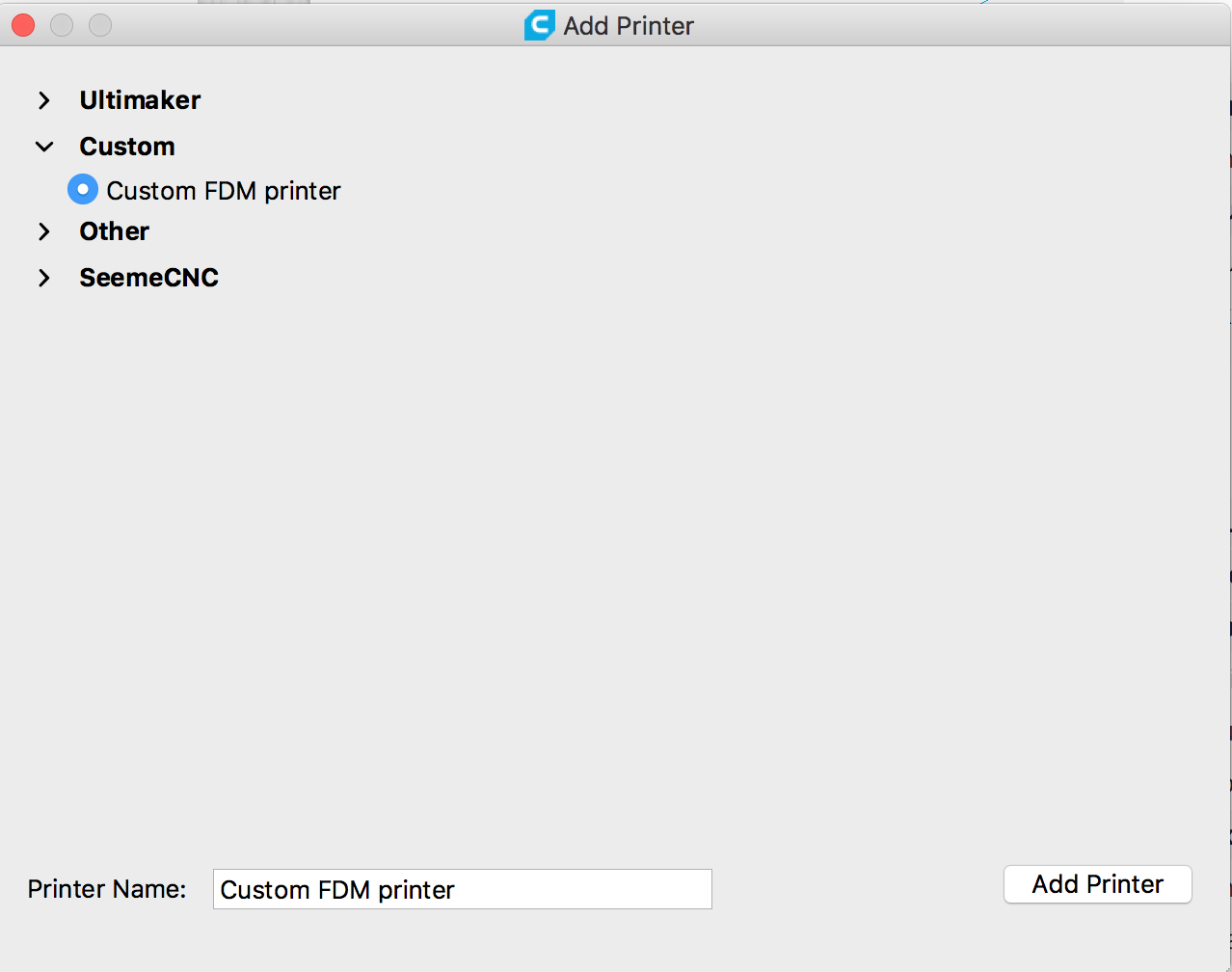
Task: Click the 'Add Printer' window title text
Action: 629,26
